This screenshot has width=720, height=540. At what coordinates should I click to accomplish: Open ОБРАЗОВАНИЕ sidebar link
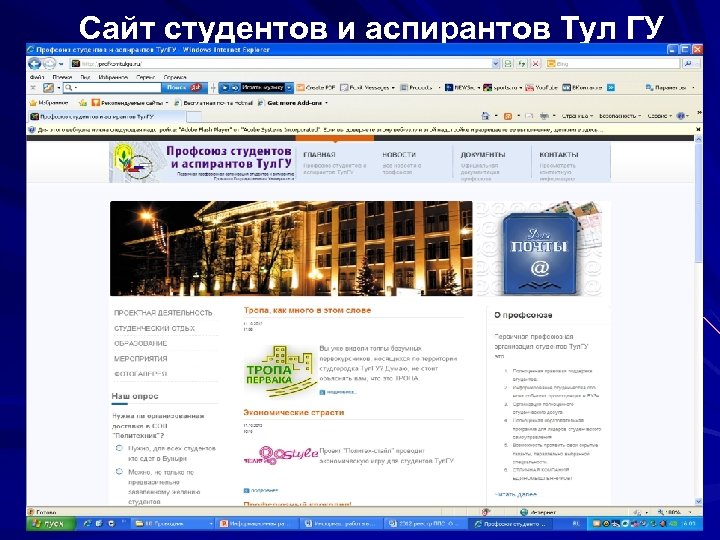tap(141, 343)
